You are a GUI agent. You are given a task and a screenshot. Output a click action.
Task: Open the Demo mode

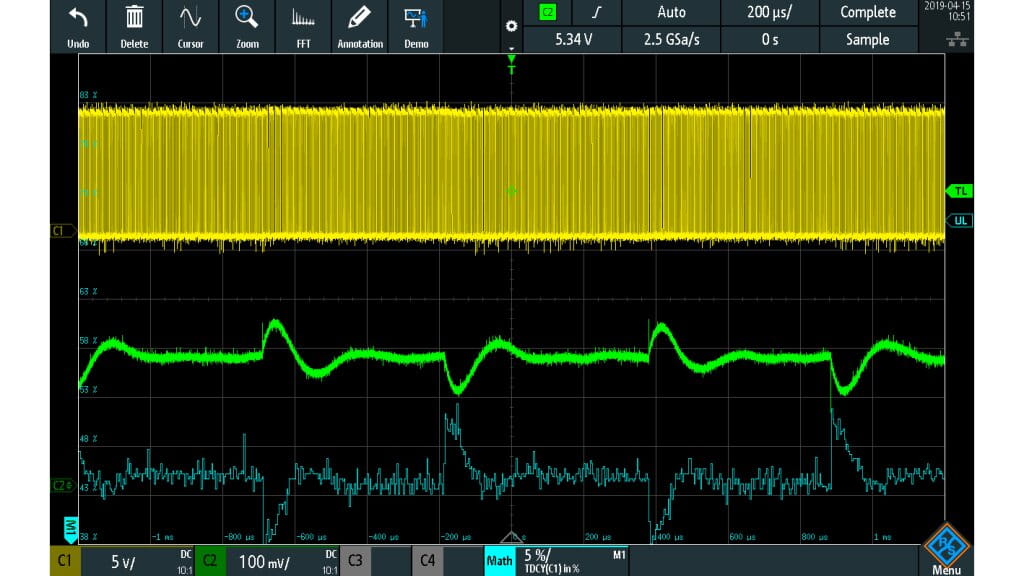(416, 25)
